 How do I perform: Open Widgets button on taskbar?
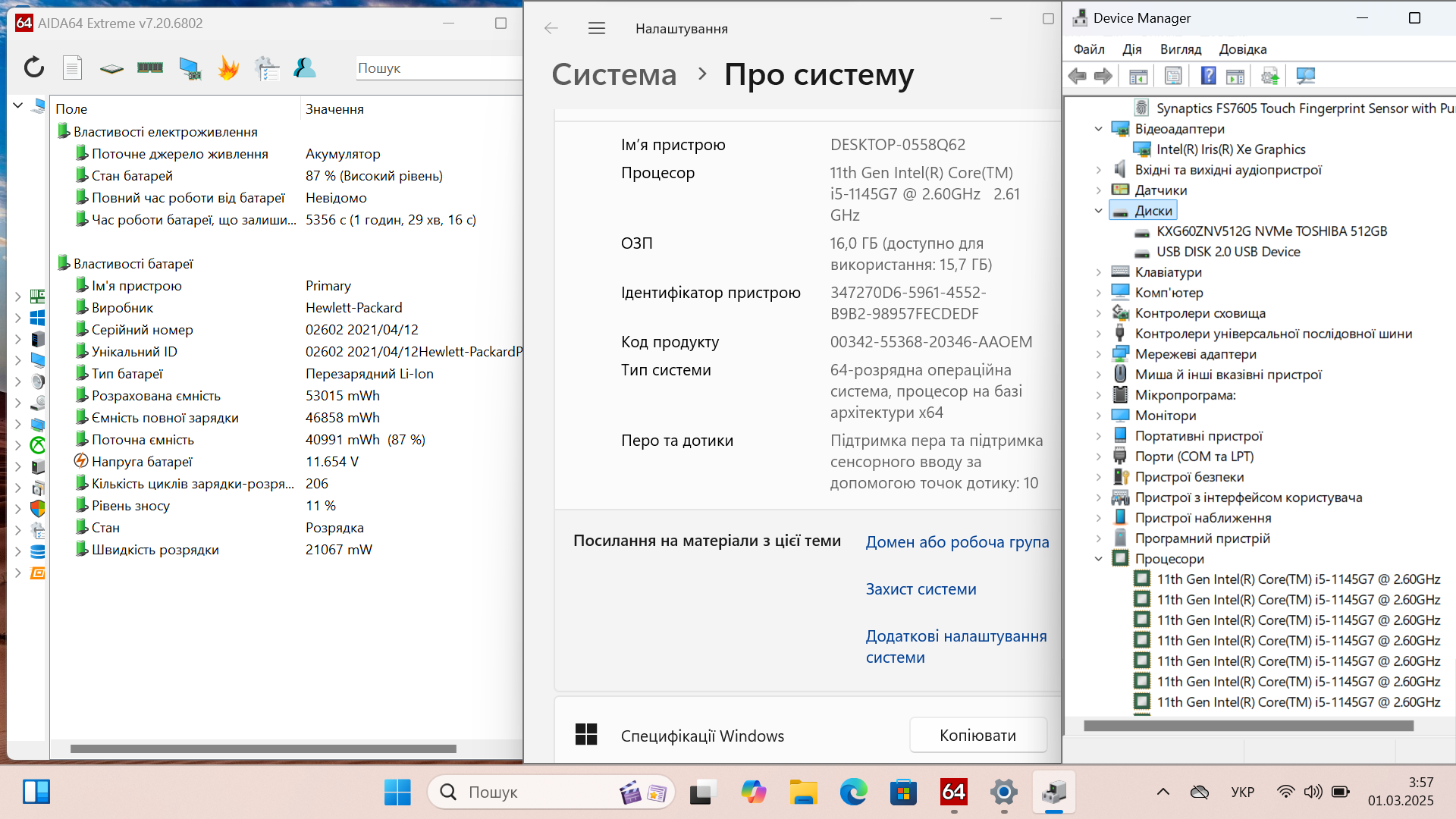[x=36, y=792]
